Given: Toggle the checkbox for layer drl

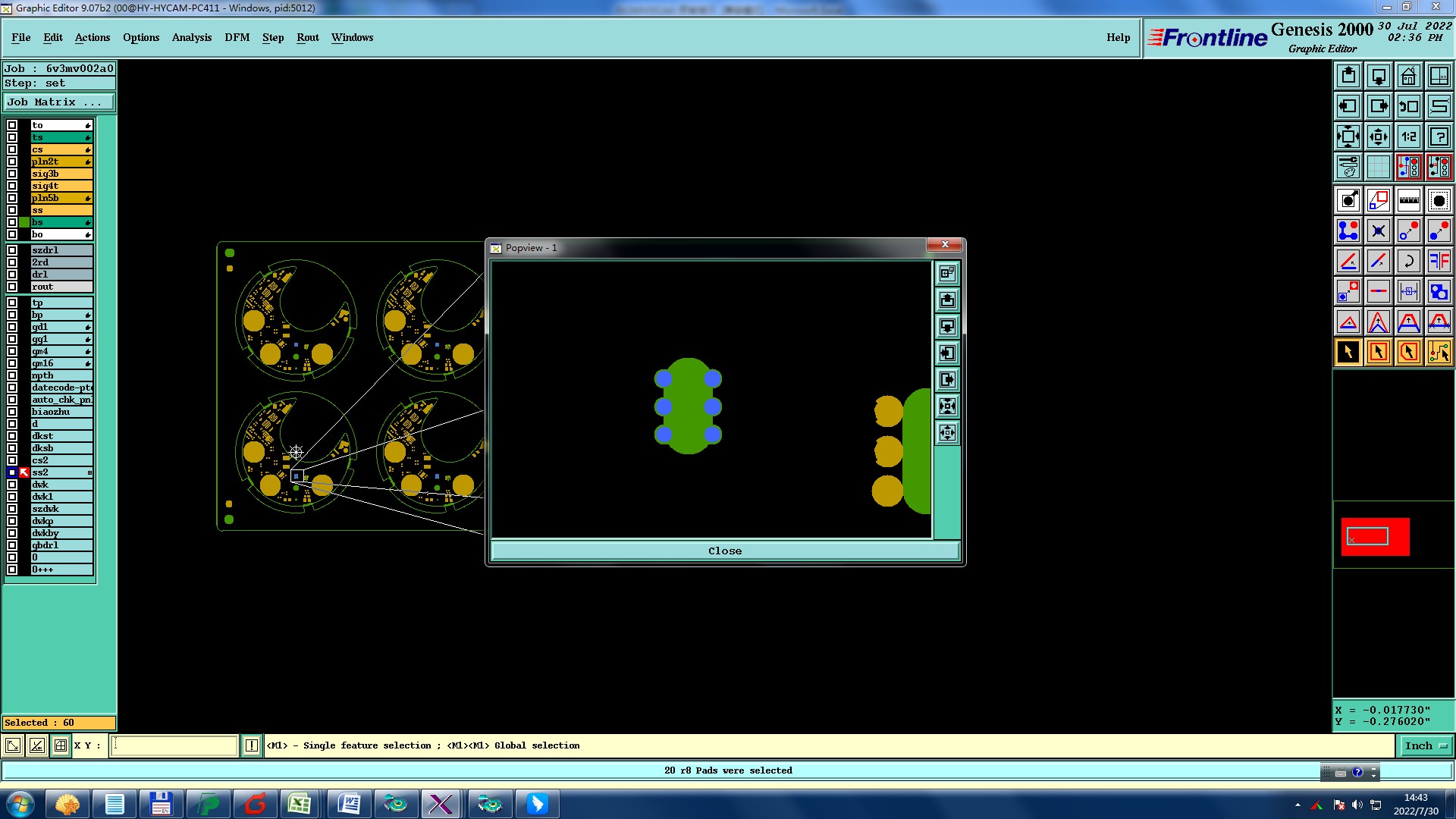Looking at the screenshot, I should tap(12, 275).
